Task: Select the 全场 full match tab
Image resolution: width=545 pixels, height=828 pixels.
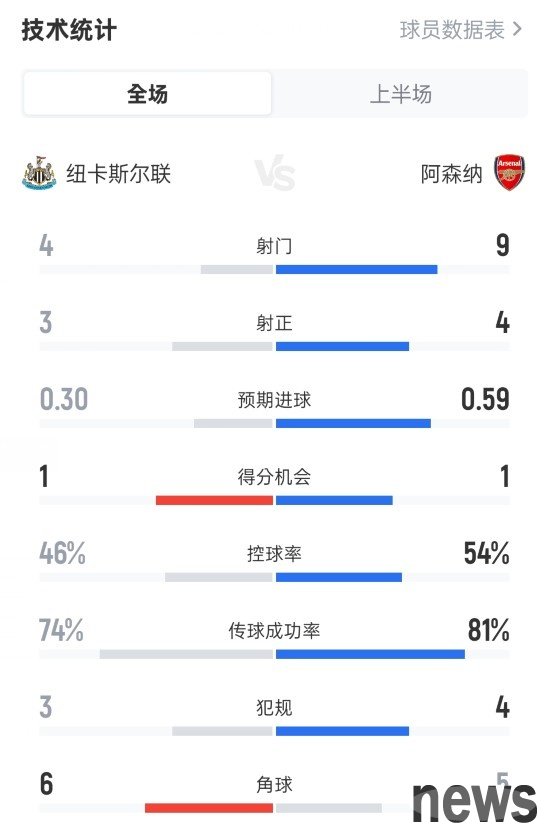Action: [x=147, y=94]
